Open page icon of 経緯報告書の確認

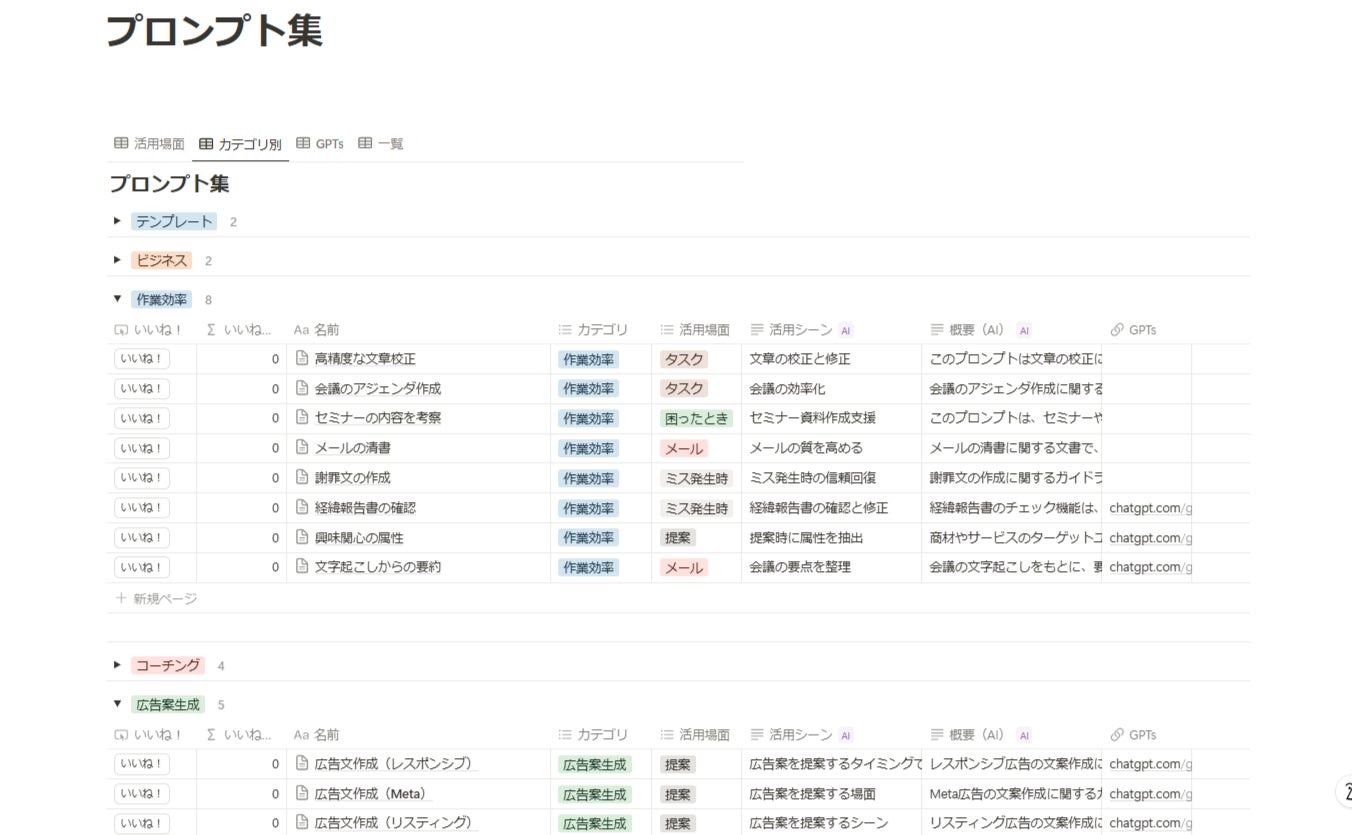tap(302, 507)
